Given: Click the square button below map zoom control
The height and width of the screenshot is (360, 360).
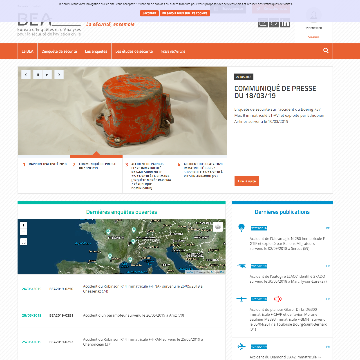Looking at the screenshot, I should click(23, 242).
